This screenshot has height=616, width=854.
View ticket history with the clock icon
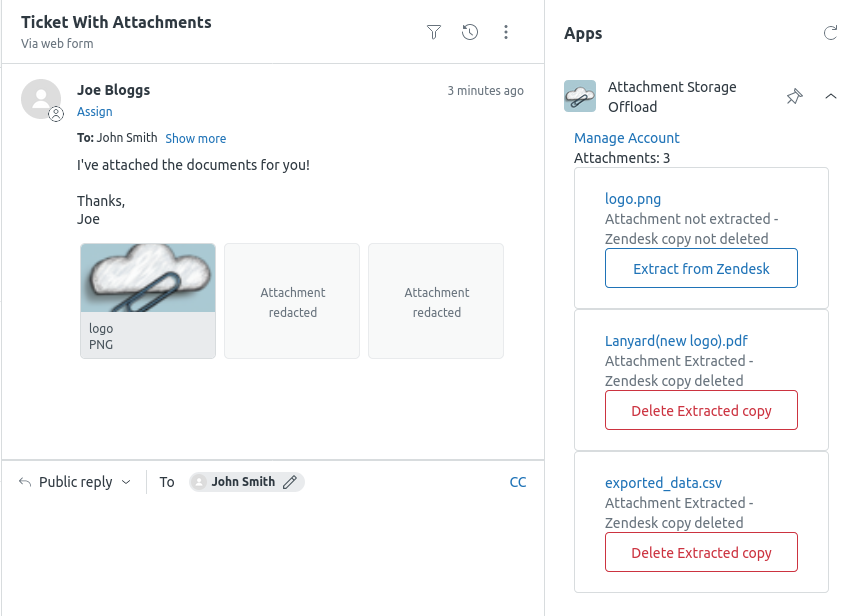click(470, 32)
